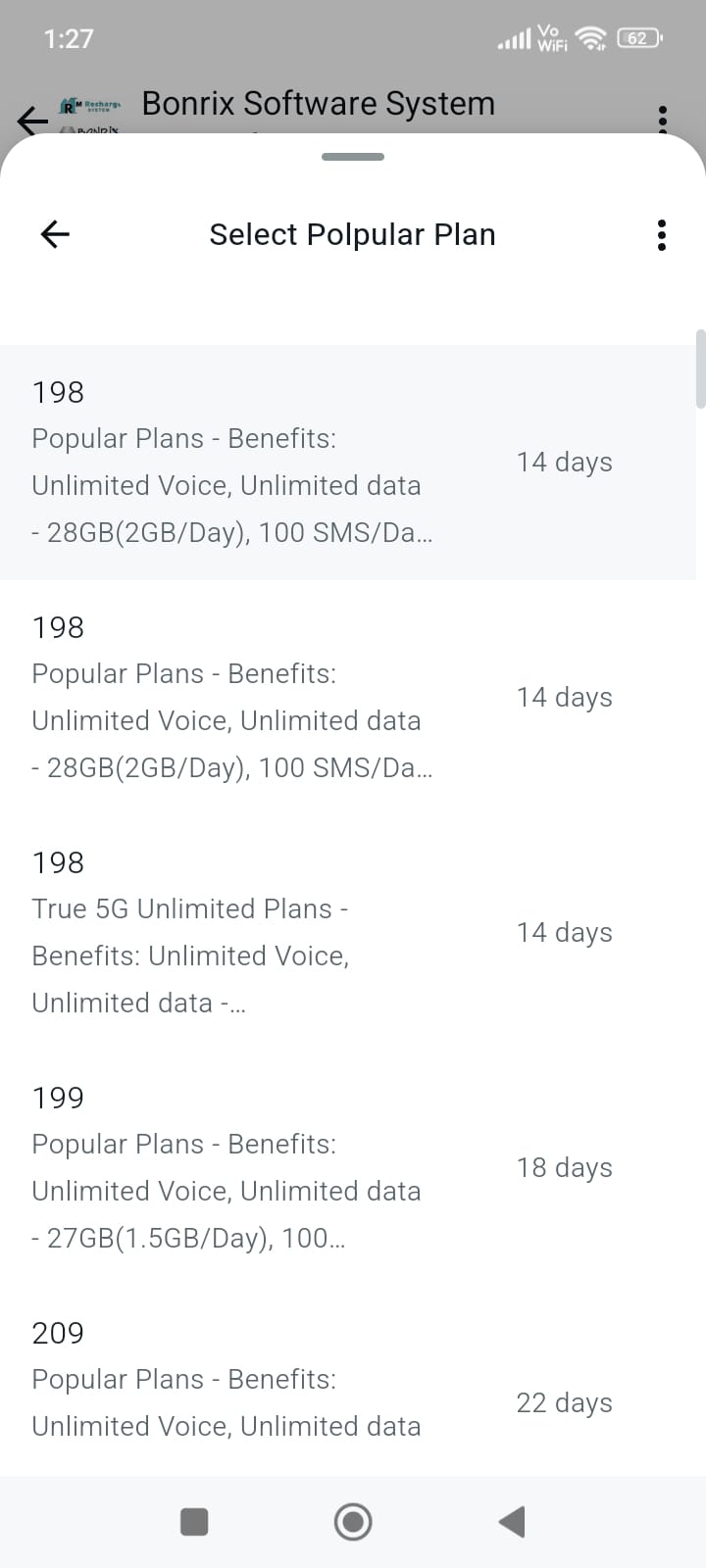Tap the dimmed top-bar back arrow
Image resolution: width=706 pixels, height=1568 pixels.
[31, 121]
